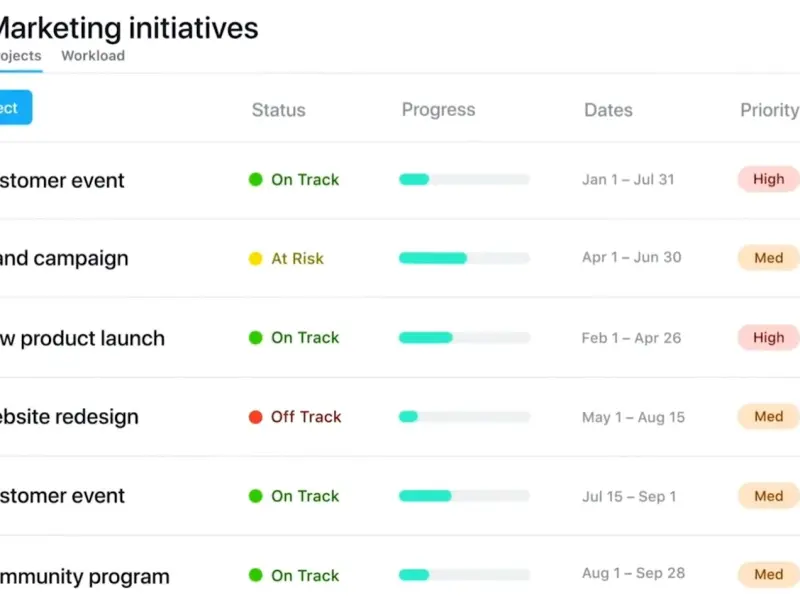Click the Jul 15 – Sep 1 date range
The height and width of the screenshot is (600, 800).
629,496
